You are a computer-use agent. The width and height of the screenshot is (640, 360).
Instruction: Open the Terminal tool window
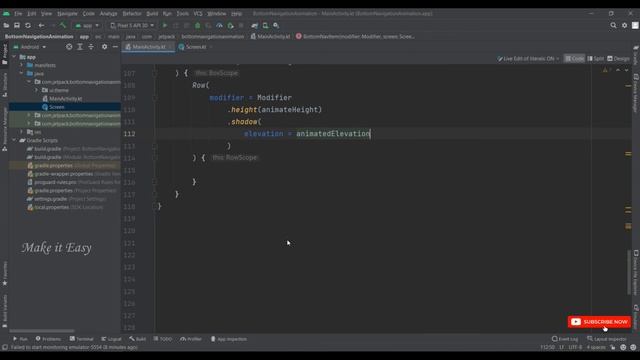(x=81, y=339)
